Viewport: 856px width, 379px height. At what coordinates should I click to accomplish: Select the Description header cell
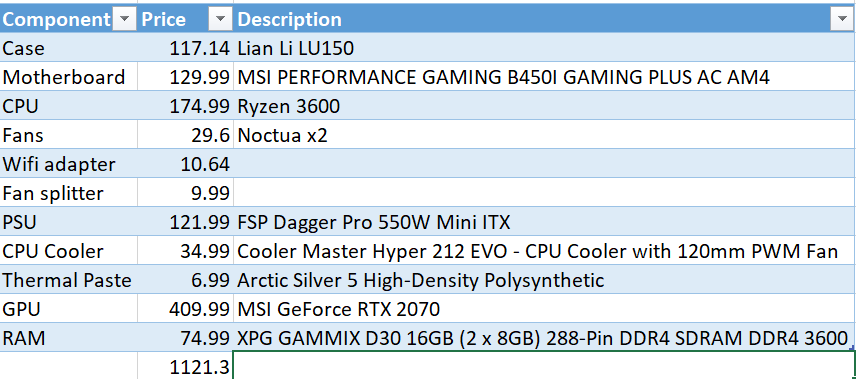tap(545, 20)
